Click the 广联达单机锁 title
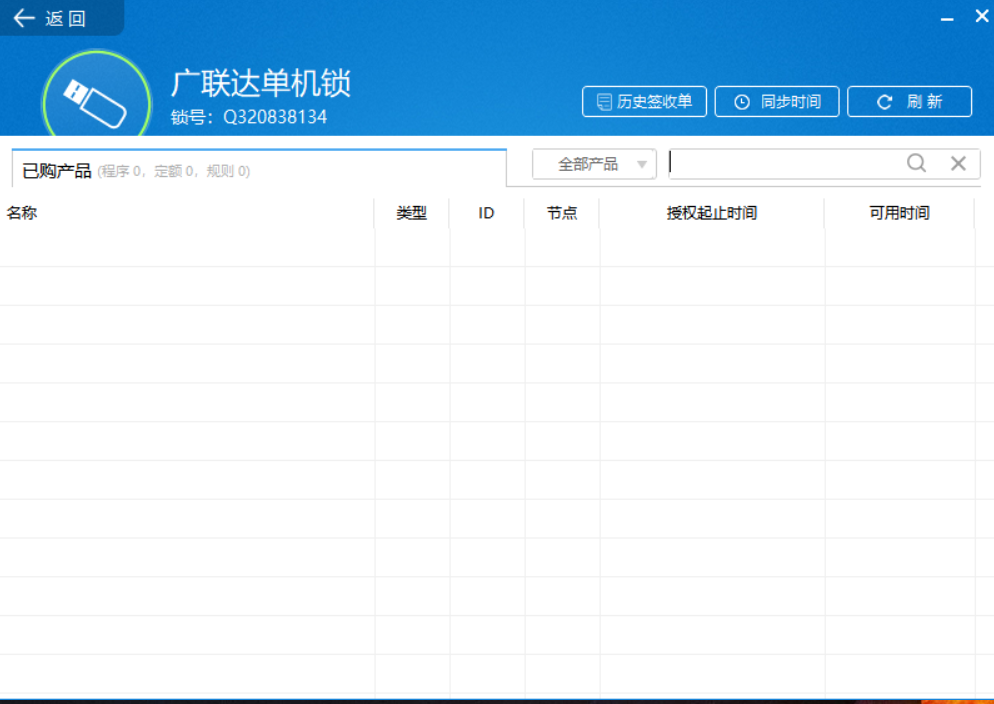 (x=261, y=84)
